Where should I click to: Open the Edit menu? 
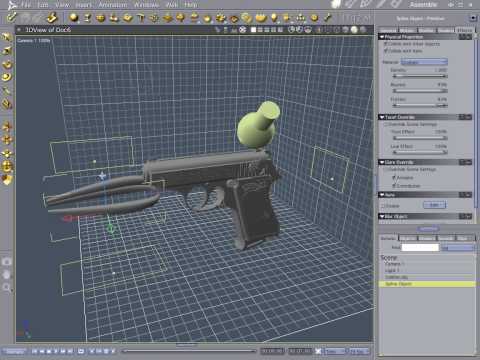[43, 5]
